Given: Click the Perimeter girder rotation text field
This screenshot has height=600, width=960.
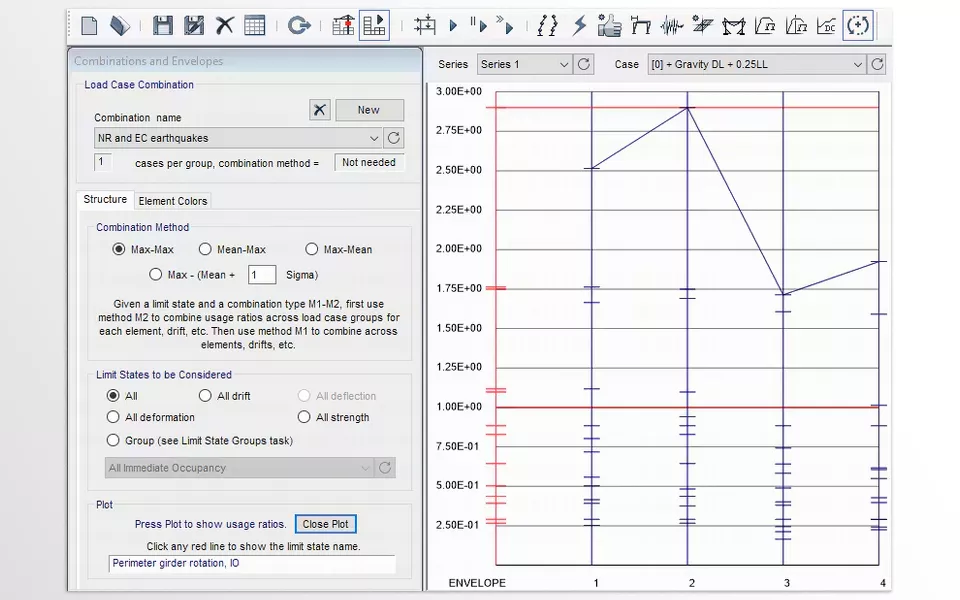Looking at the screenshot, I should (x=252, y=563).
